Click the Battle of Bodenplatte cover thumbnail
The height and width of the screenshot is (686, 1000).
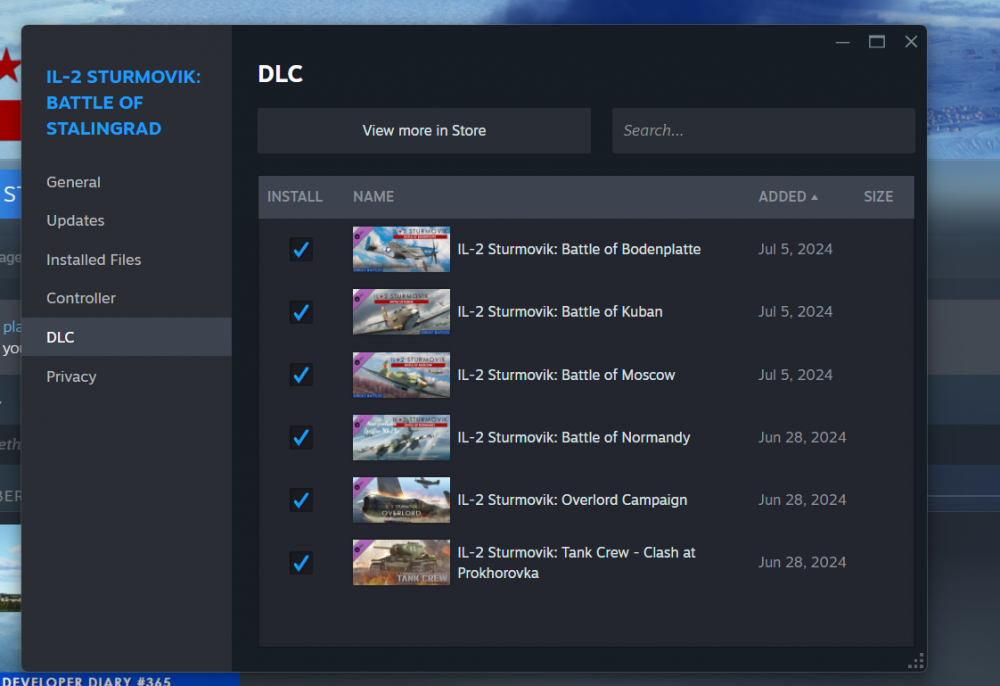click(x=401, y=249)
